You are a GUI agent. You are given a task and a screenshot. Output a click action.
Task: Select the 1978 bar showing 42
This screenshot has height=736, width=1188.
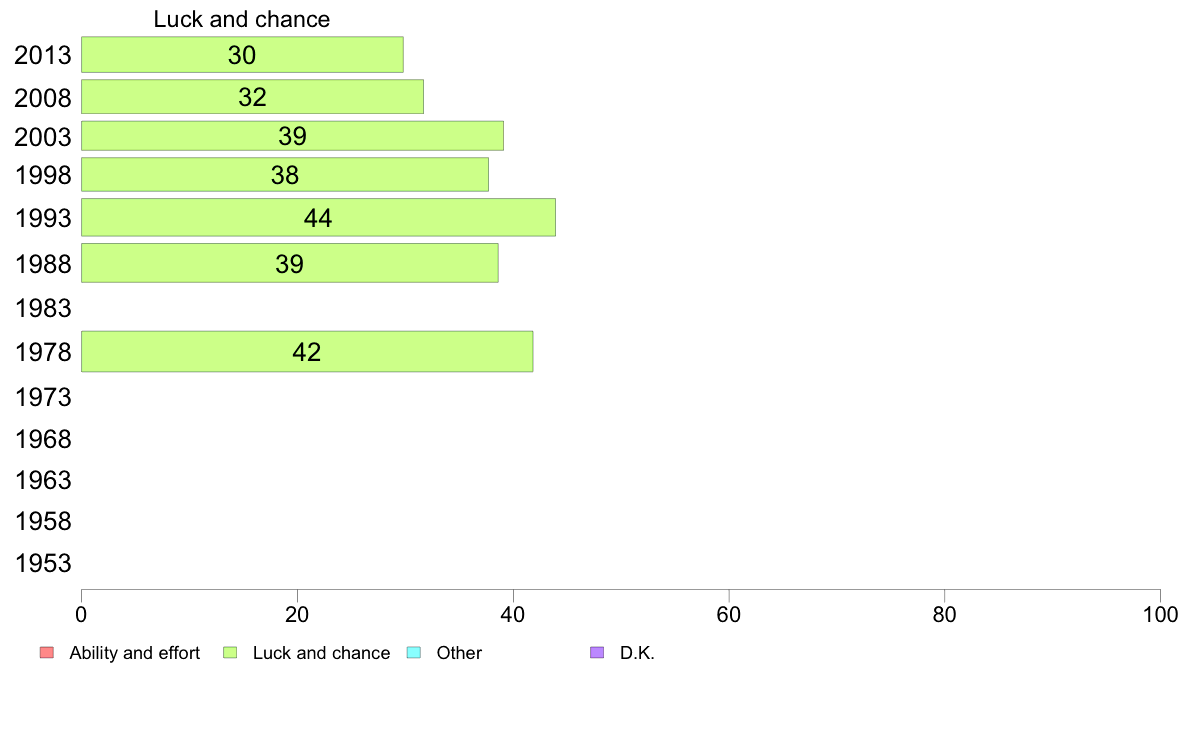tap(307, 352)
